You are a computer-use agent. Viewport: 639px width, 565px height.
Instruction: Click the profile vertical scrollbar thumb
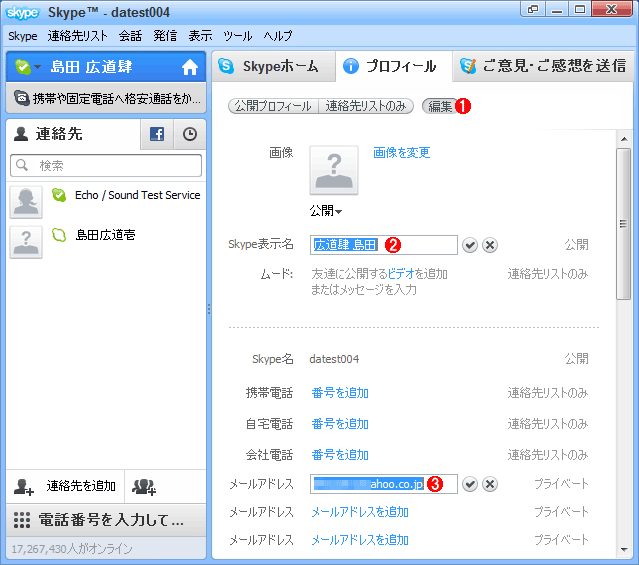pos(624,224)
